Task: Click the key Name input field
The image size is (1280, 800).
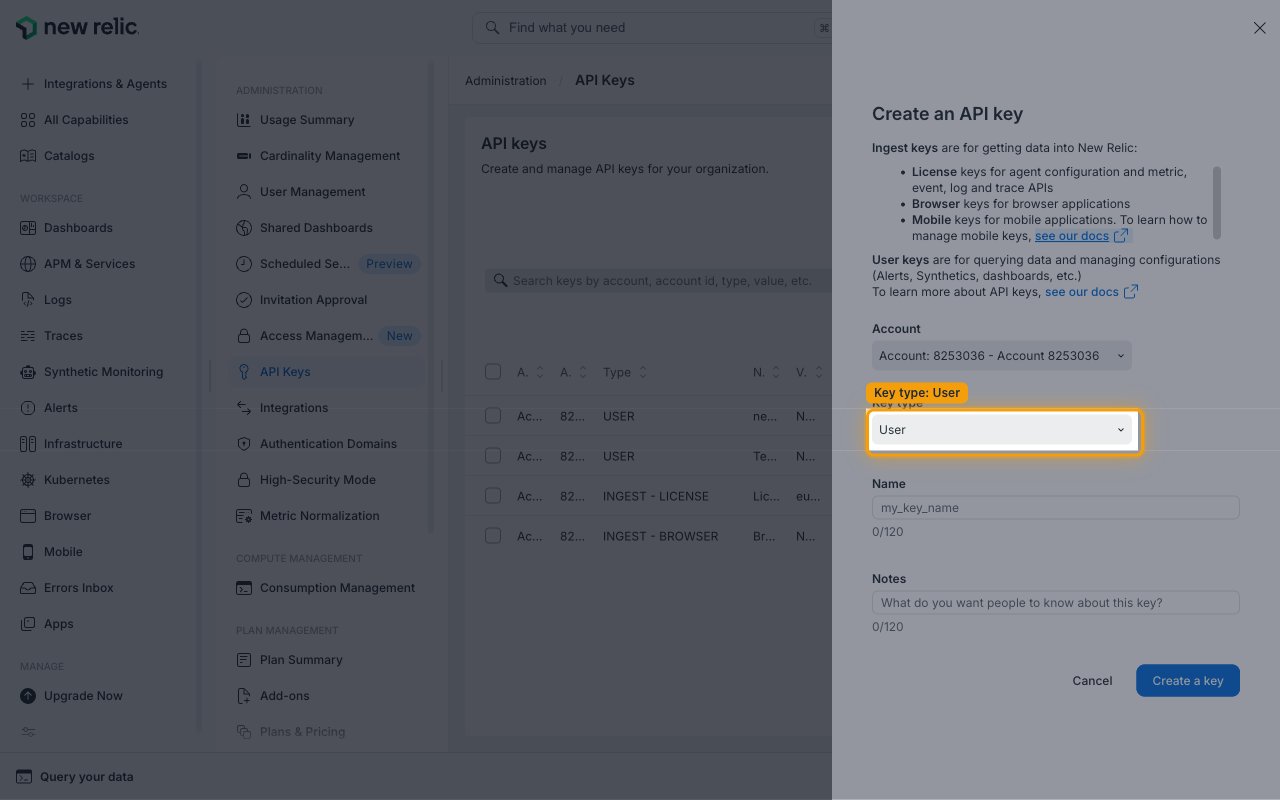Action: (1056, 508)
